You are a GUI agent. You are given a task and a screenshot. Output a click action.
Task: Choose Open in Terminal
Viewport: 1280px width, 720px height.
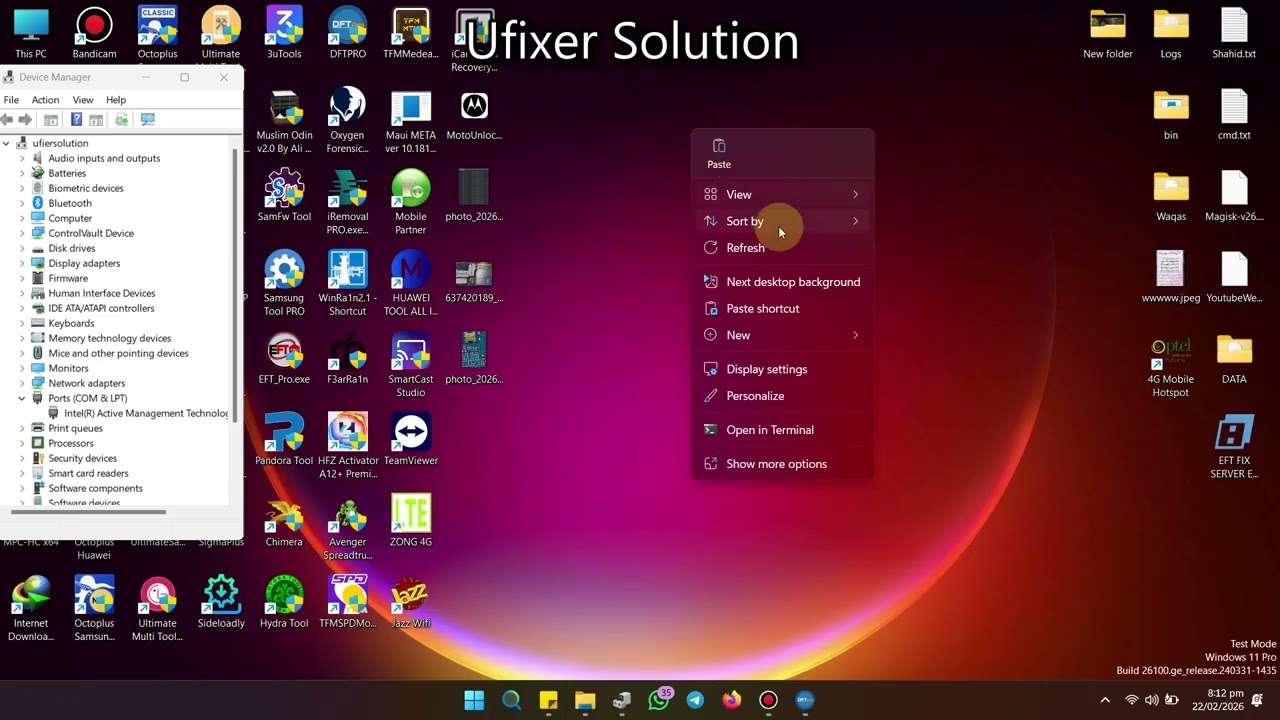tap(782, 430)
